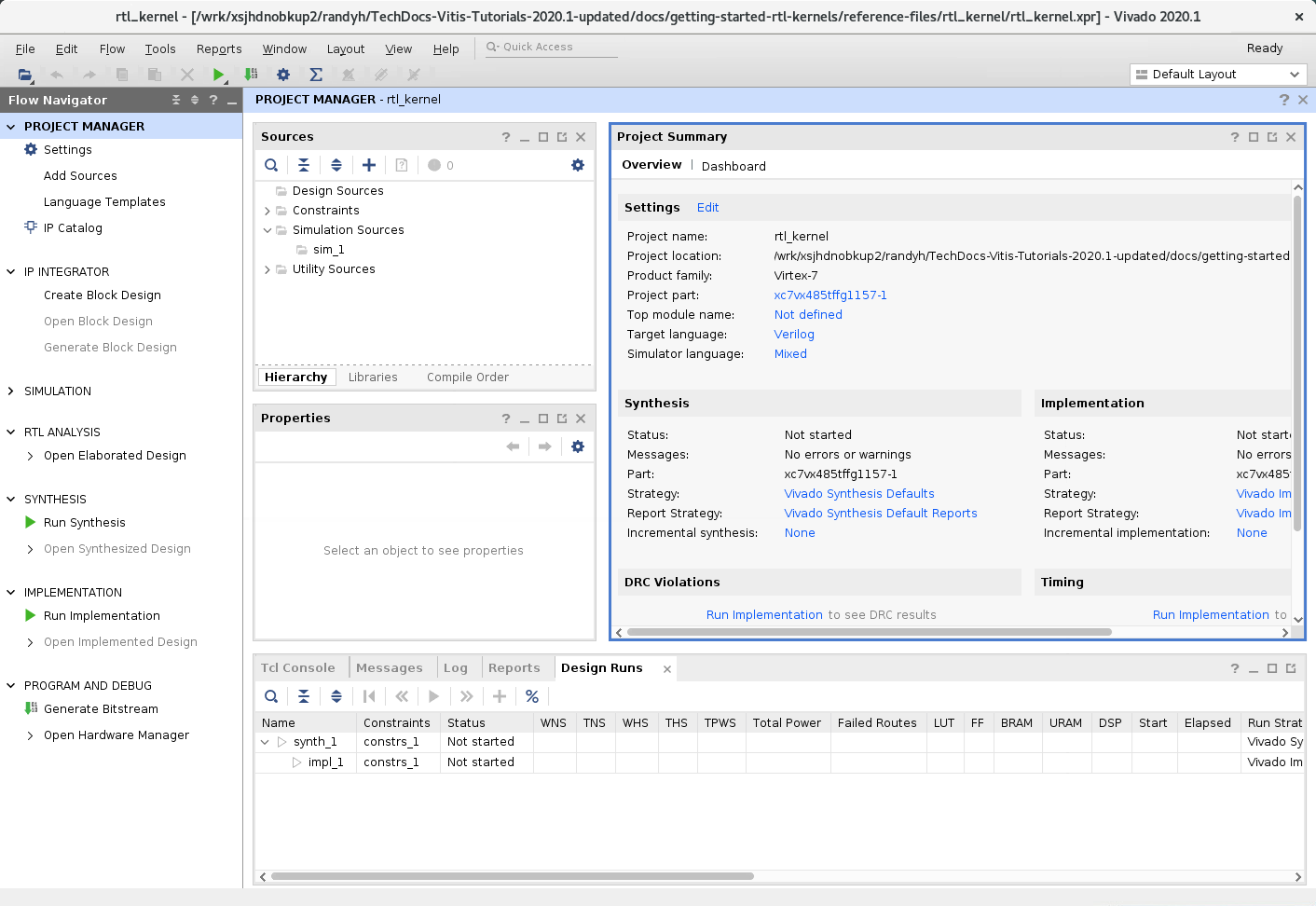
Task: Open Properties panel settings gear
Action: pos(578,446)
